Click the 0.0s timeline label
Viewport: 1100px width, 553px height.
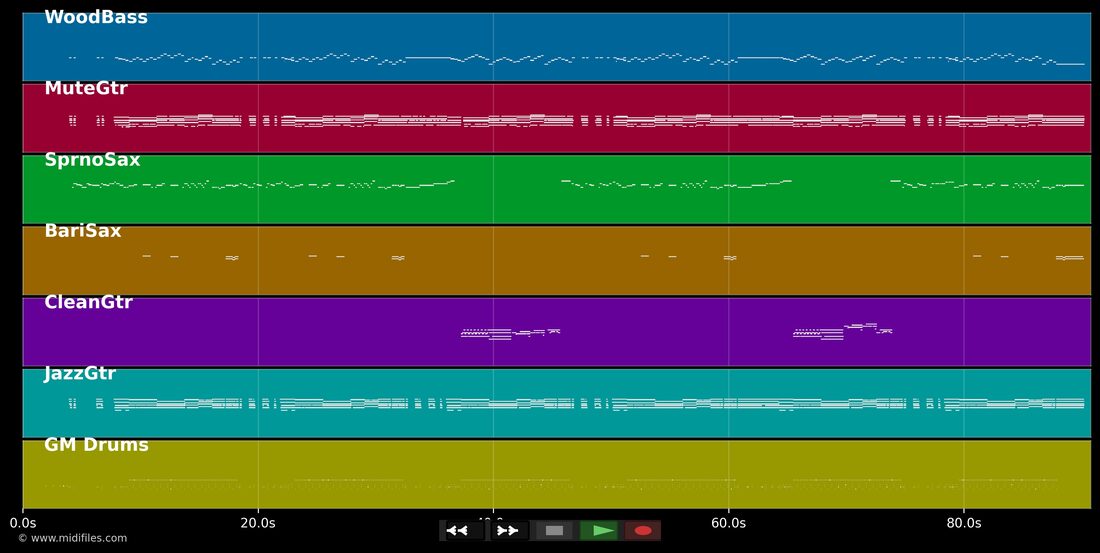click(23, 523)
